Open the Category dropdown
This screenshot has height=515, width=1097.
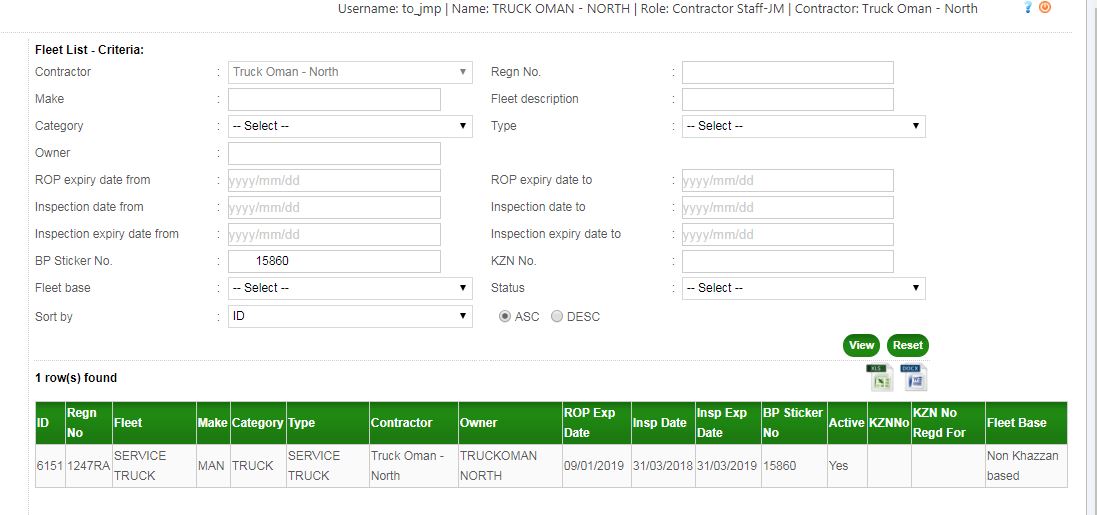click(x=350, y=126)
